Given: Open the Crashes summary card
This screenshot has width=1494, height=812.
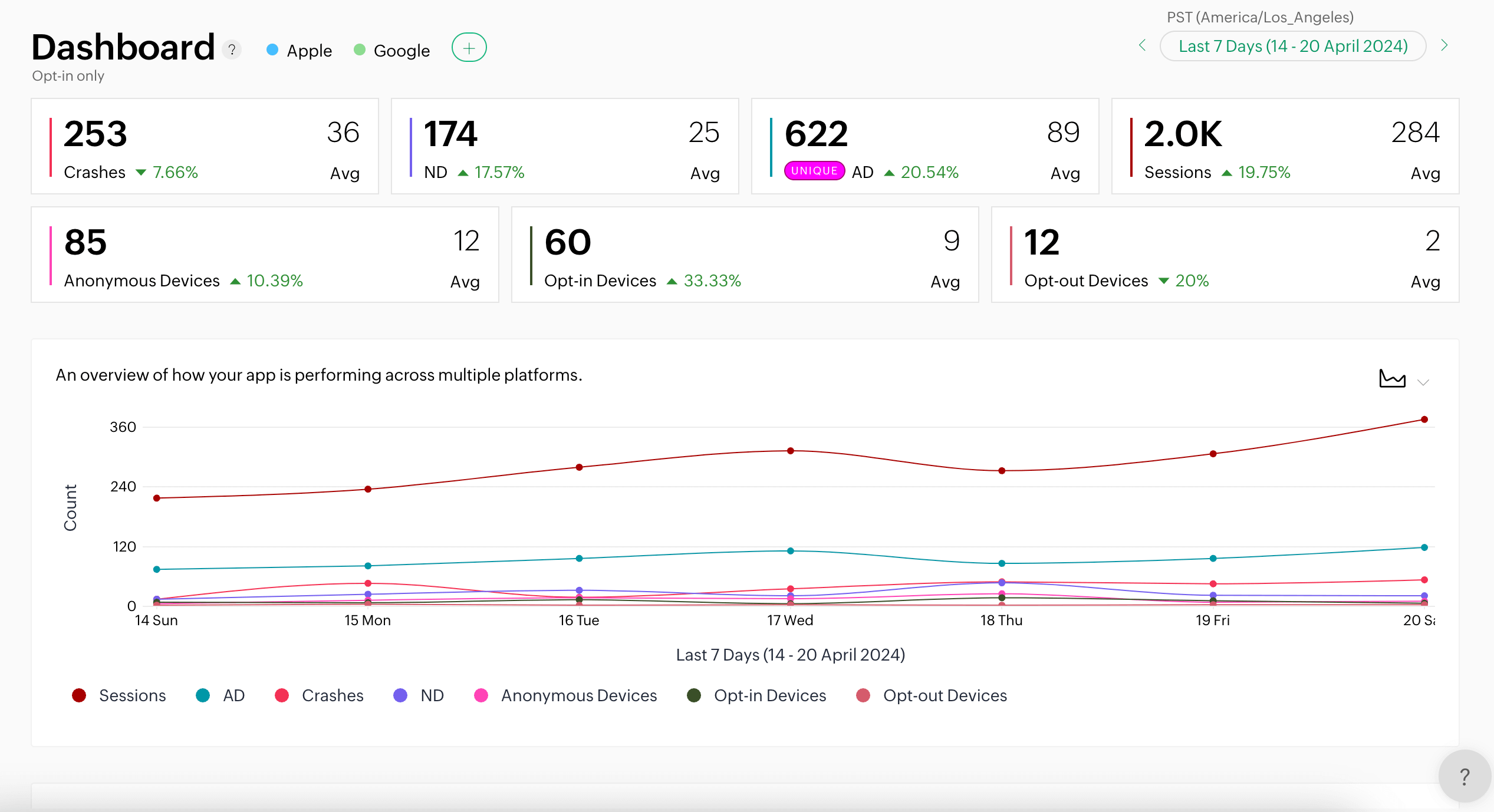Looking at the screenshot, I should pos(205,146).
